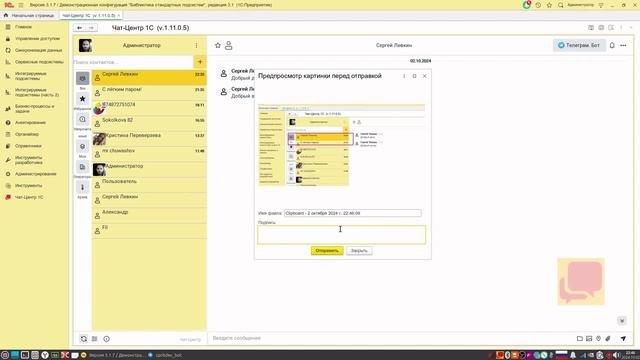Image resolution: width=640 pixels, height=360 pixels.
Task: Click Отправить button in preview dialog
Action: (327, 251)
